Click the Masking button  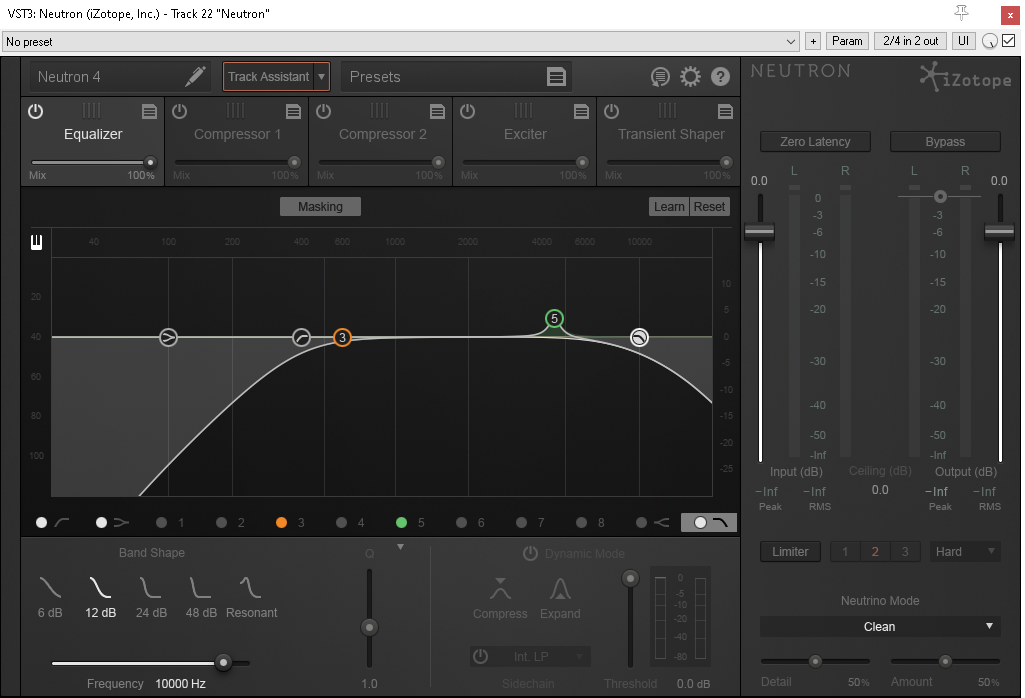pos(320,206)
